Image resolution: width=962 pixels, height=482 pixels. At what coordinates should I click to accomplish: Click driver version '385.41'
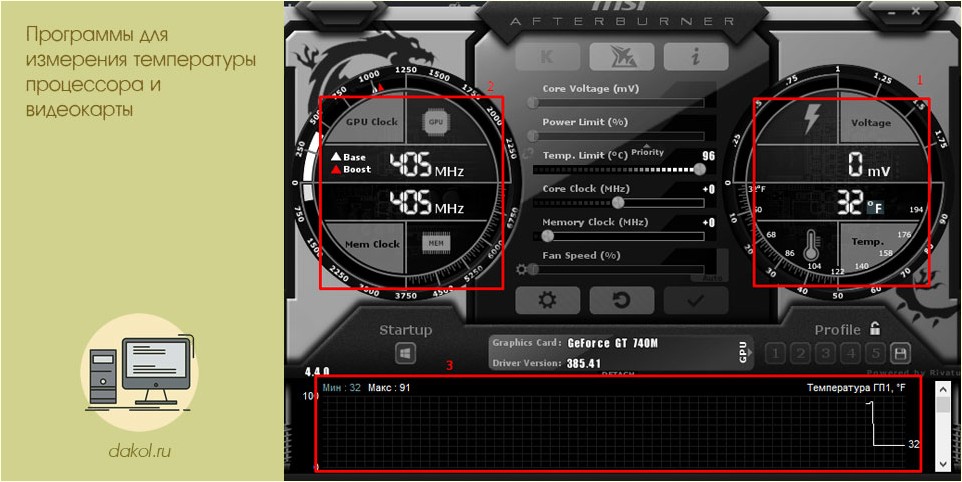(585, 363)
